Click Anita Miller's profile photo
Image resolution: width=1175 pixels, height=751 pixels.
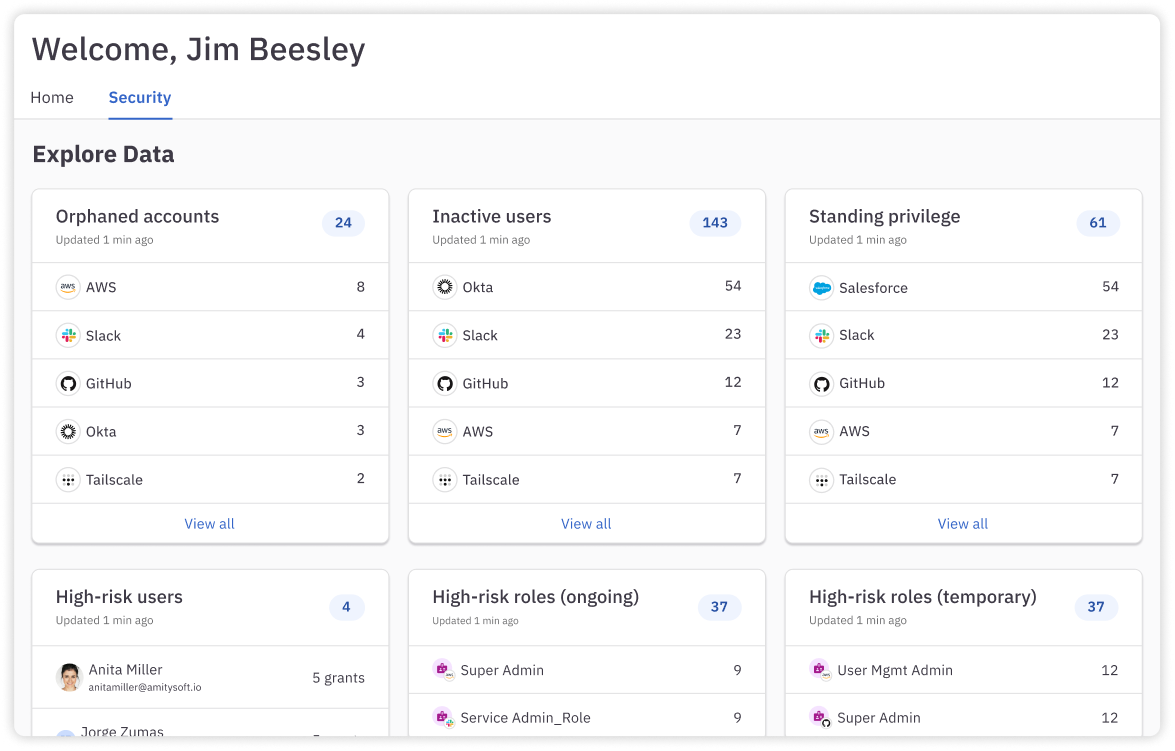(x=68, y=677)
